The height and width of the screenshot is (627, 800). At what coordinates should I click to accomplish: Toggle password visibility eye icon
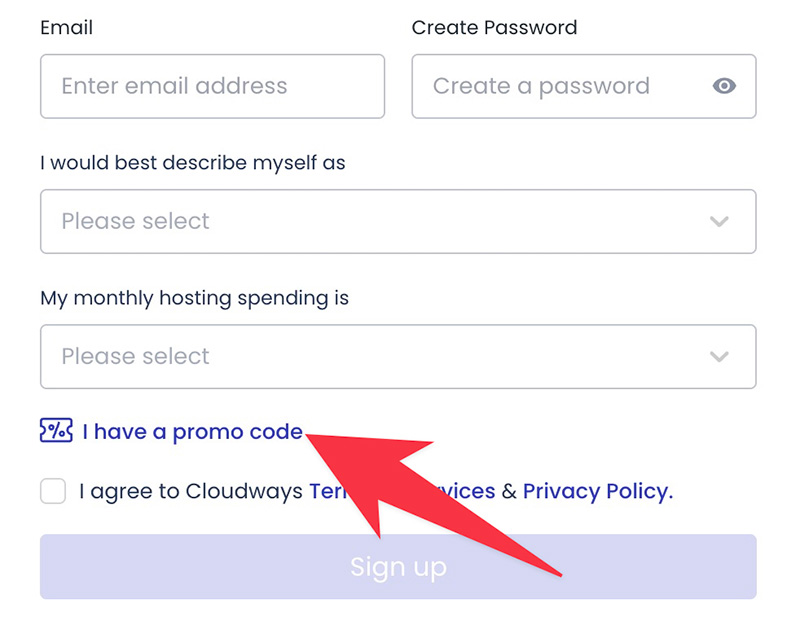(x=724, y=87)
